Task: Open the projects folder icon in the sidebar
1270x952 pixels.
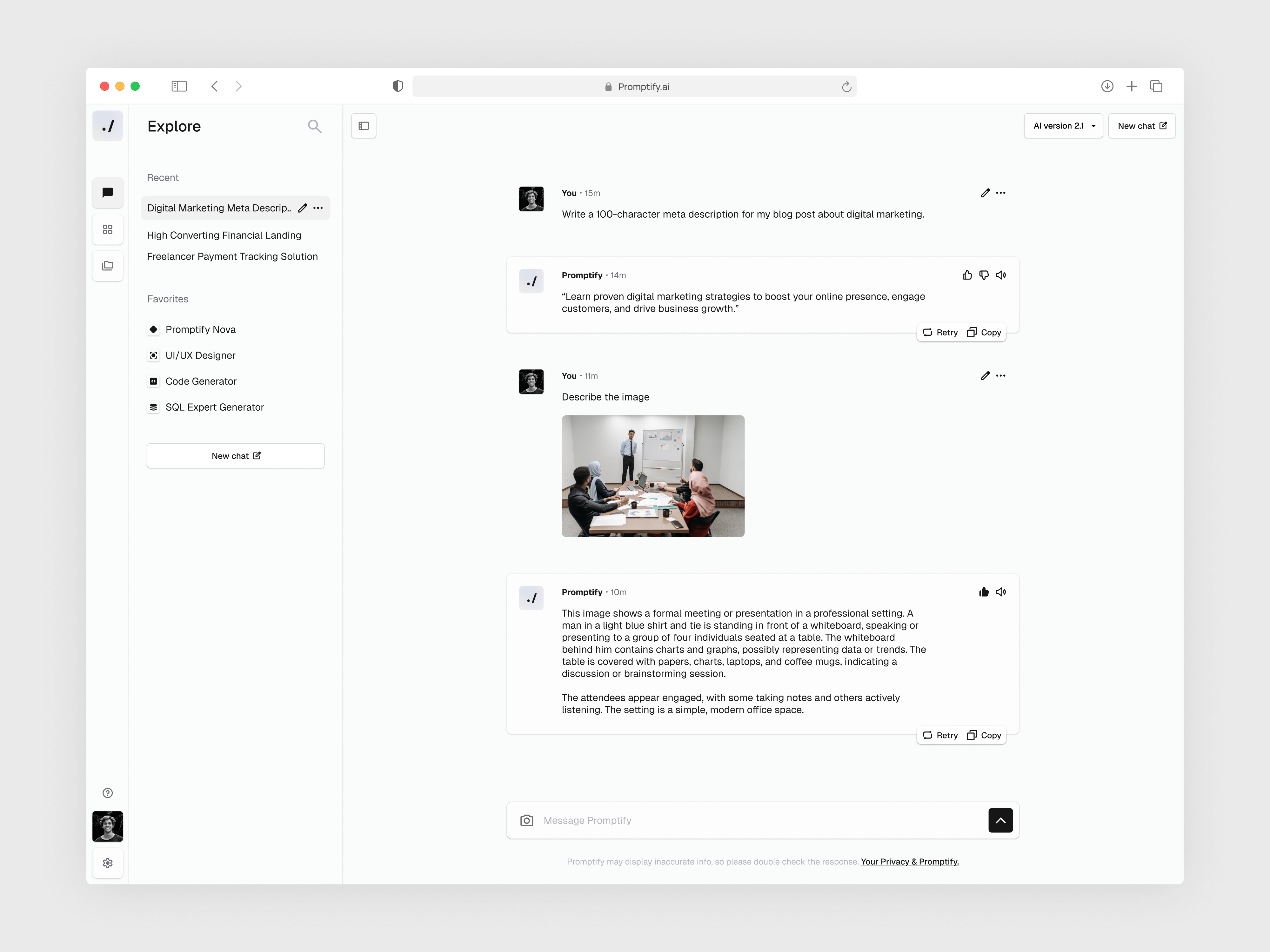Action: tap(107, 266)
